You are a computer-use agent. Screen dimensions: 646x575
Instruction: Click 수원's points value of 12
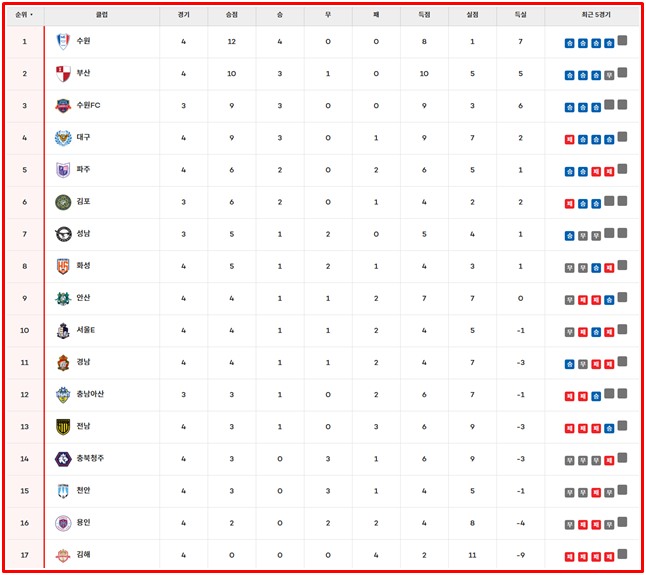[232, 41]
